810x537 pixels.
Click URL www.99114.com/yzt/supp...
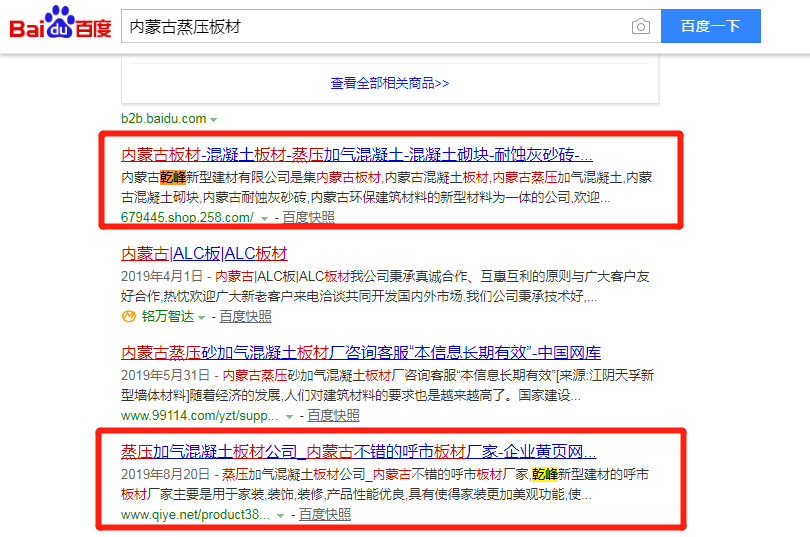click(199, 416)
